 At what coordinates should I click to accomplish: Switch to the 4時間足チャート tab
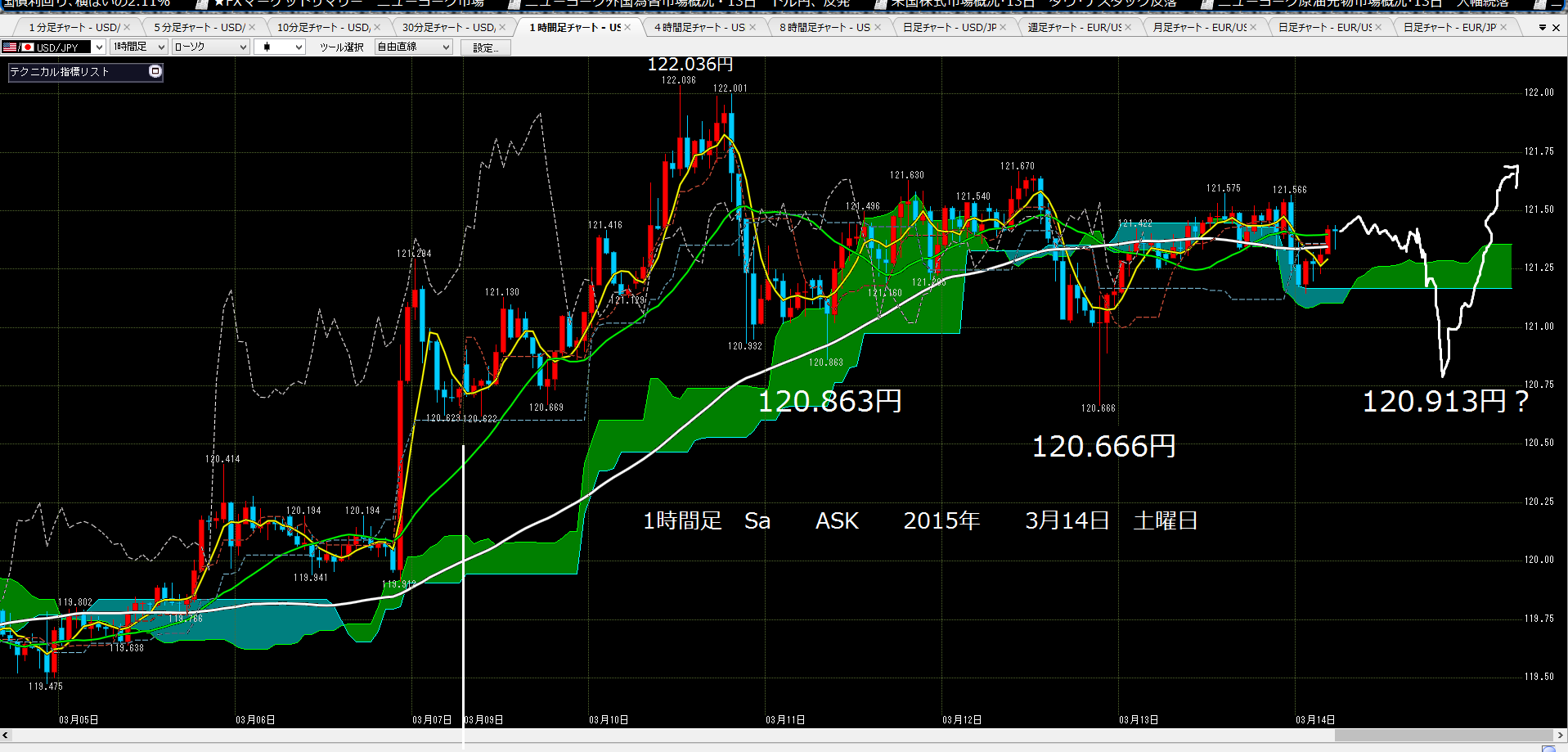coord(699,27)
